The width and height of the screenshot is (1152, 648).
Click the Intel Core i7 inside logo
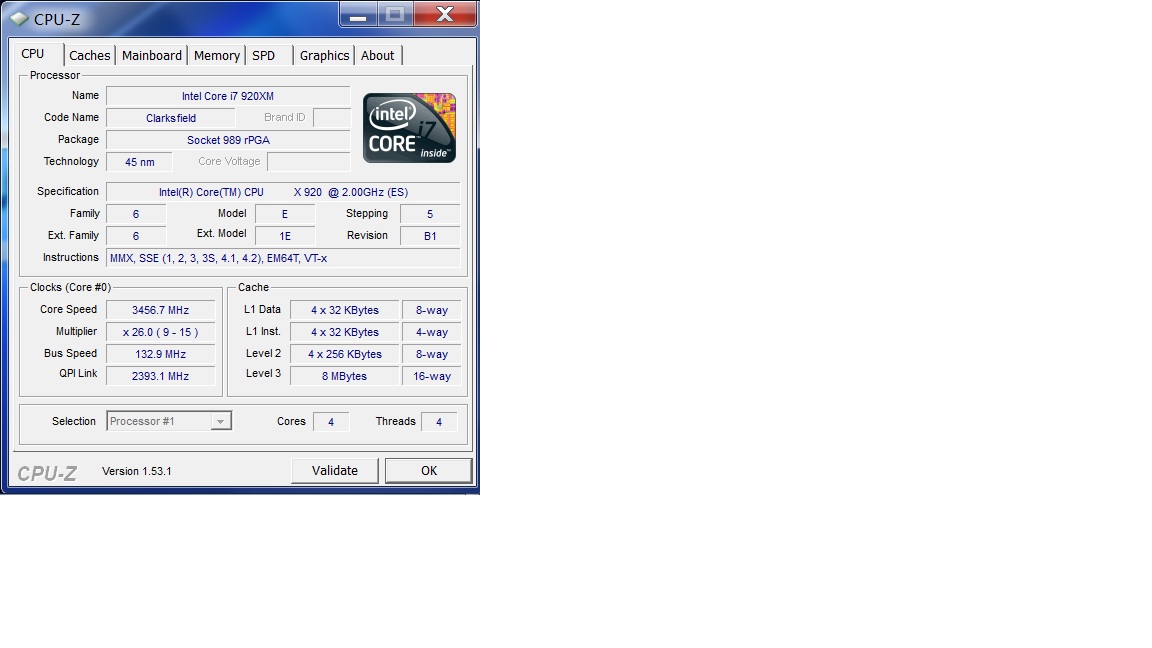pyautogui.click(x=409, y=128)
